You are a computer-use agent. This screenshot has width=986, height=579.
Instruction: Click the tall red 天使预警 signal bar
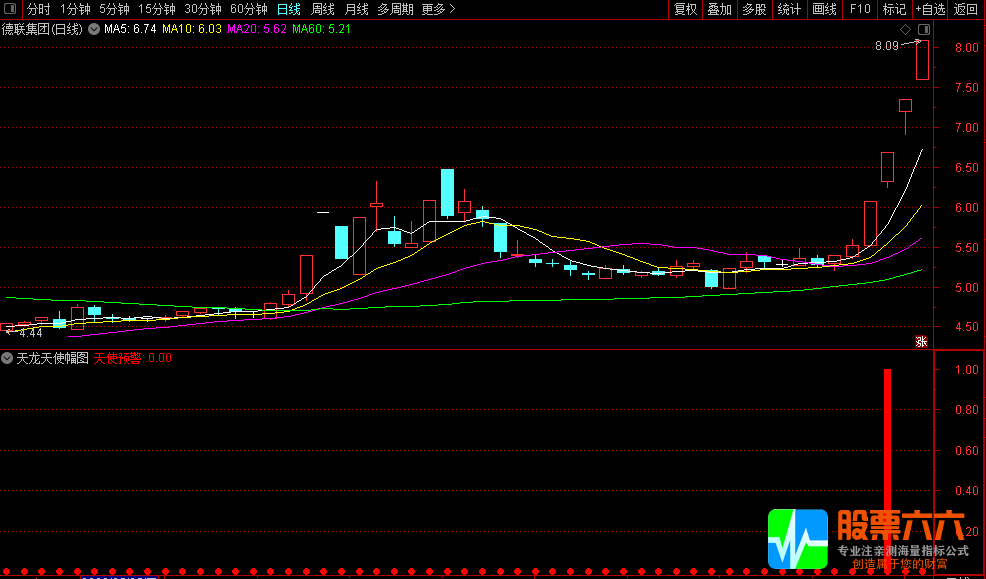coord(887,469)
